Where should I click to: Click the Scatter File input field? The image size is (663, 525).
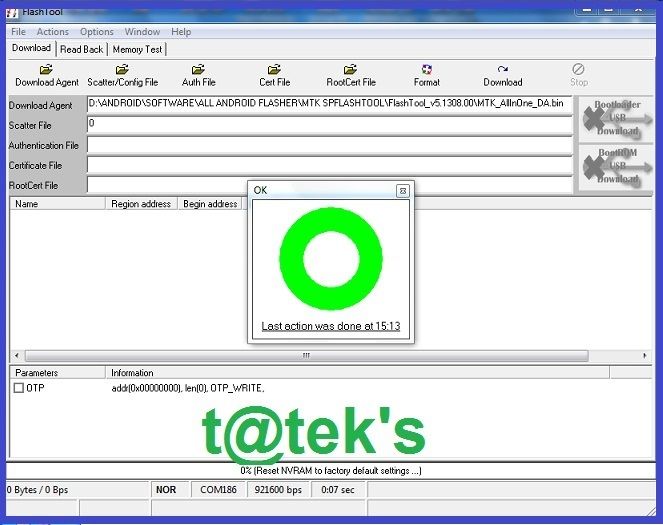tap(328, 125)
